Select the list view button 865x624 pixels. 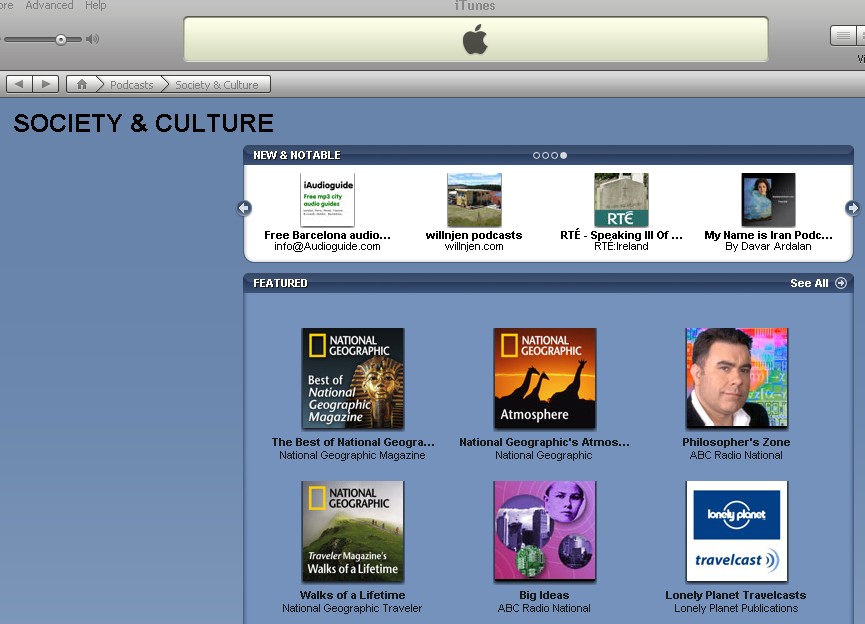pos(843,36)
